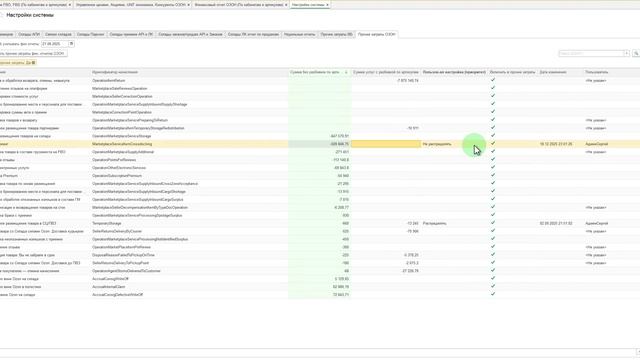Open the 'Прочие затраты ВБ' tab
The width and height of the screenshot is (640, 360).
point(336,34)
